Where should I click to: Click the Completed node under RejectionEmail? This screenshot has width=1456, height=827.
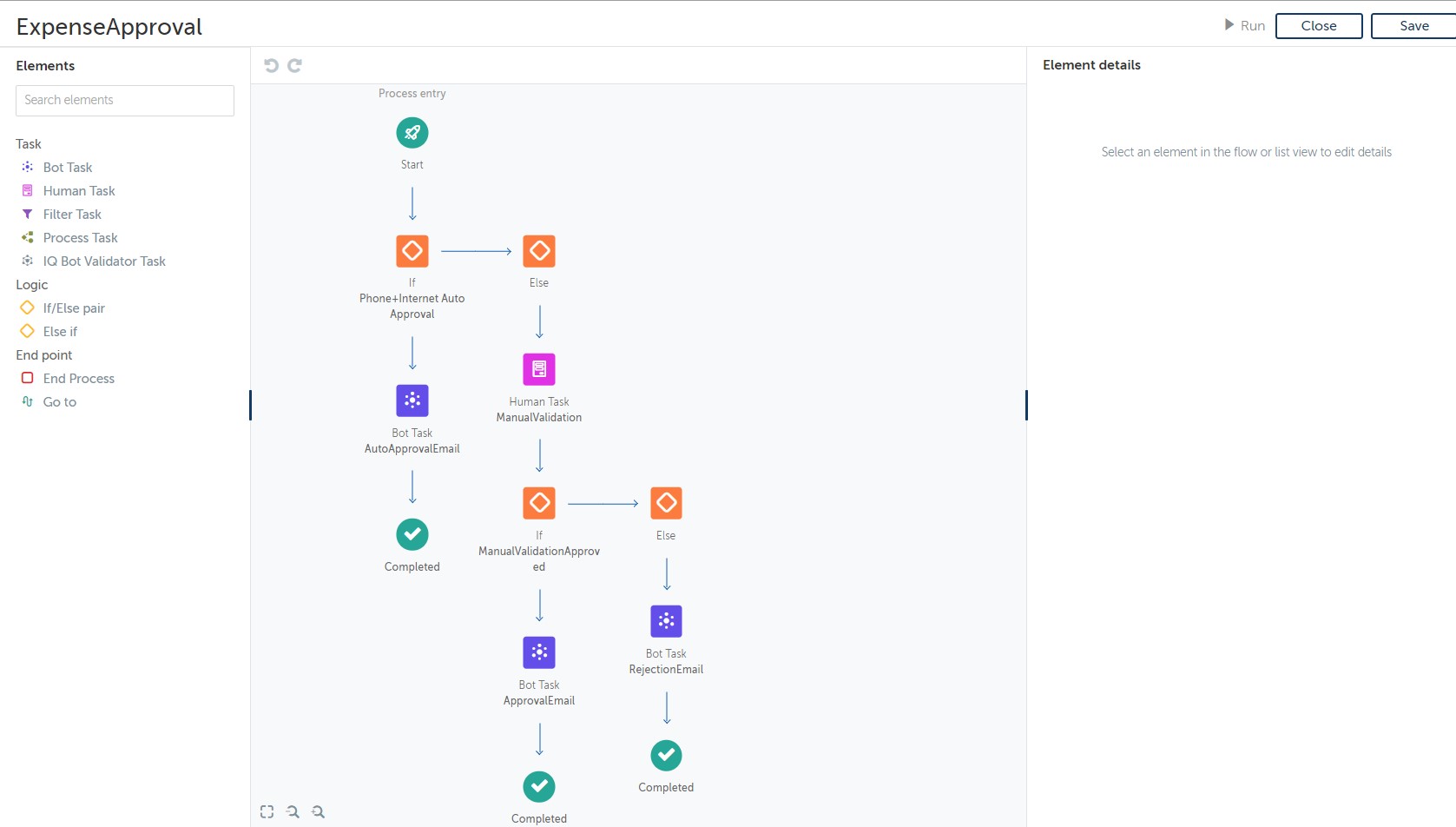click(x=666, y=755)
